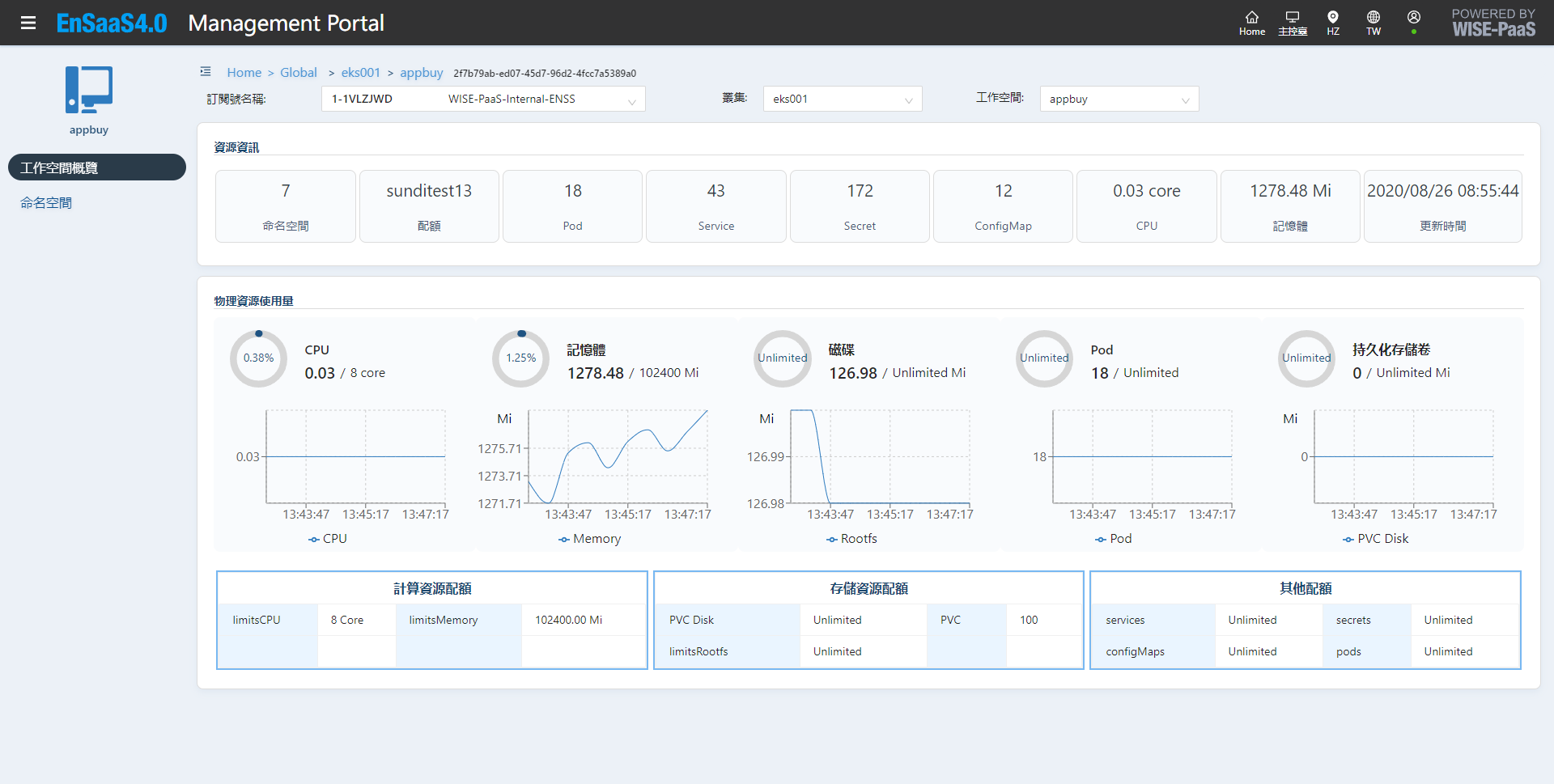Screen dimensions: 1554x784
Task: Click the workspace ID text
Action: point(545,73)
